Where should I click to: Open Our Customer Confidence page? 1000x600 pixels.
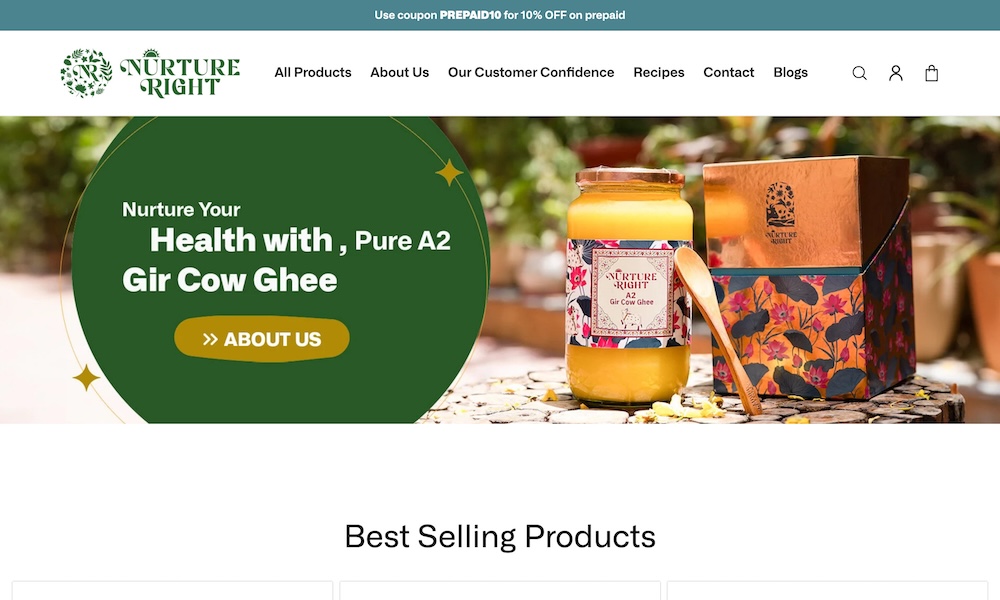click(531, 73)
